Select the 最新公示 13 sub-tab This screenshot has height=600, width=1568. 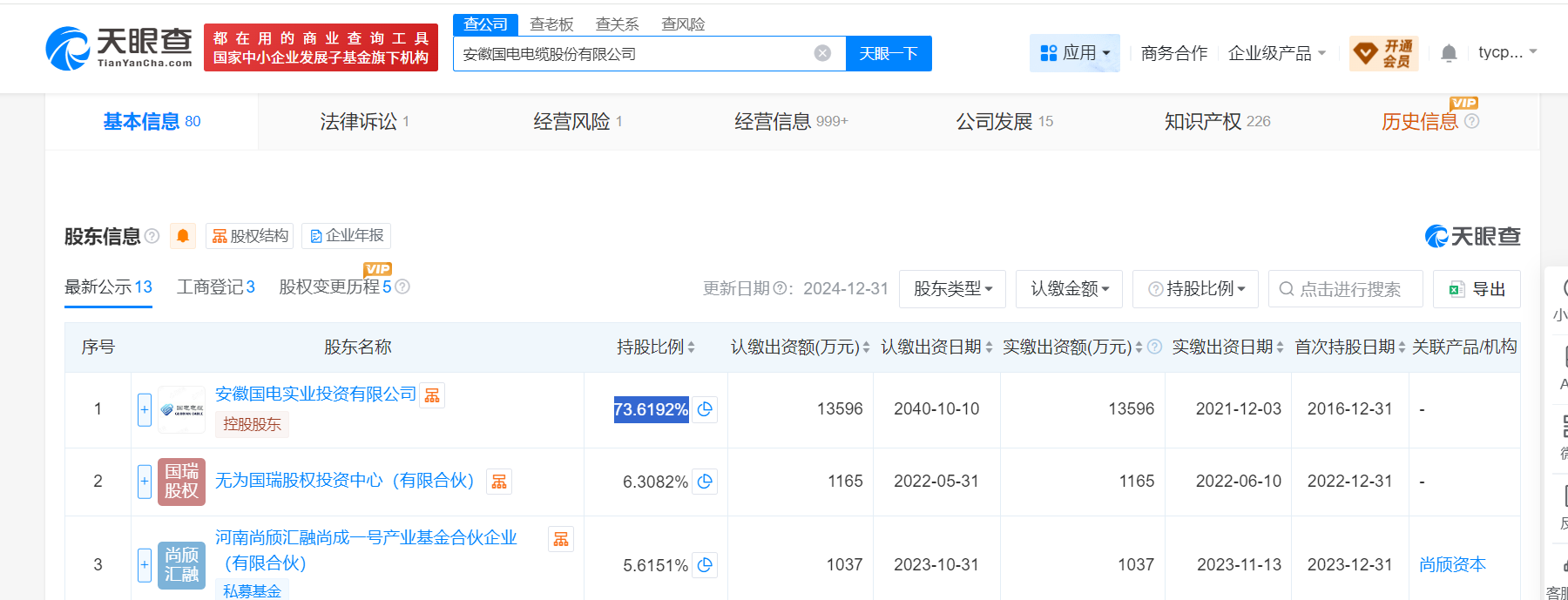pyautogui.click(x=108, y=287)
